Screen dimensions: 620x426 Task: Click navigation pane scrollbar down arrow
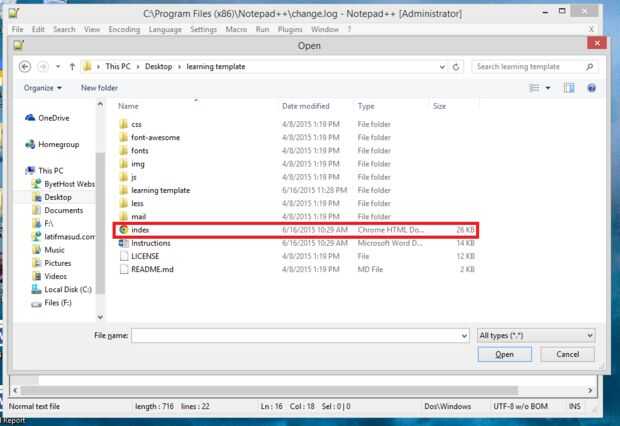click(100, 317)
